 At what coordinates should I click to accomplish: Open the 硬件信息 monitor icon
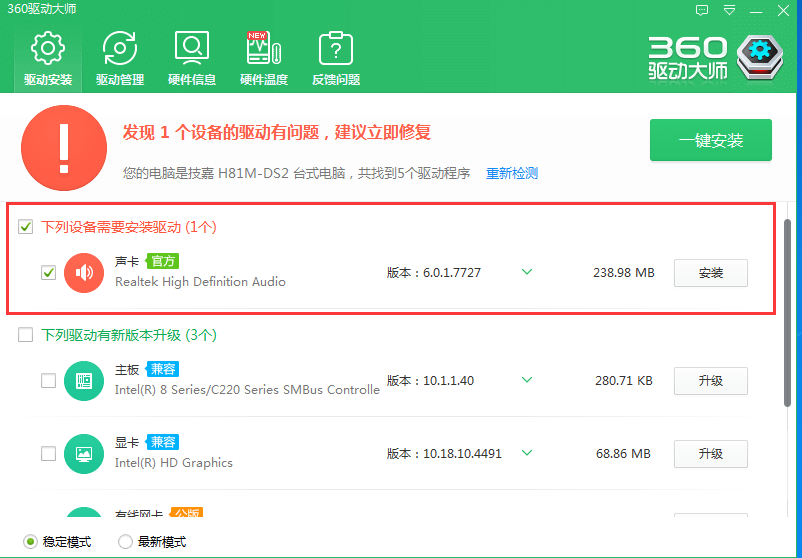[x=192, y=48]
